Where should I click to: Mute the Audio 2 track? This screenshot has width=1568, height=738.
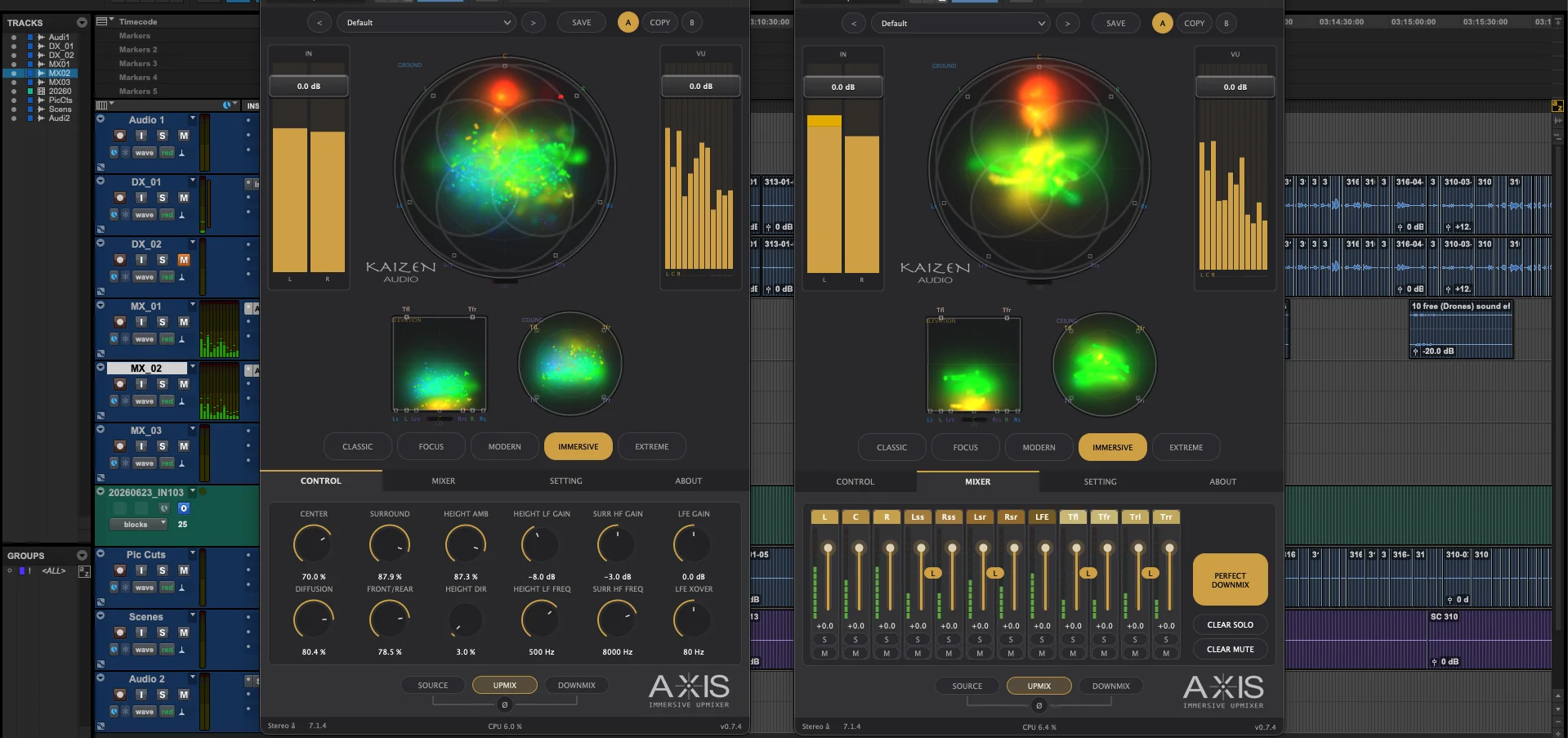click(184, 695)
